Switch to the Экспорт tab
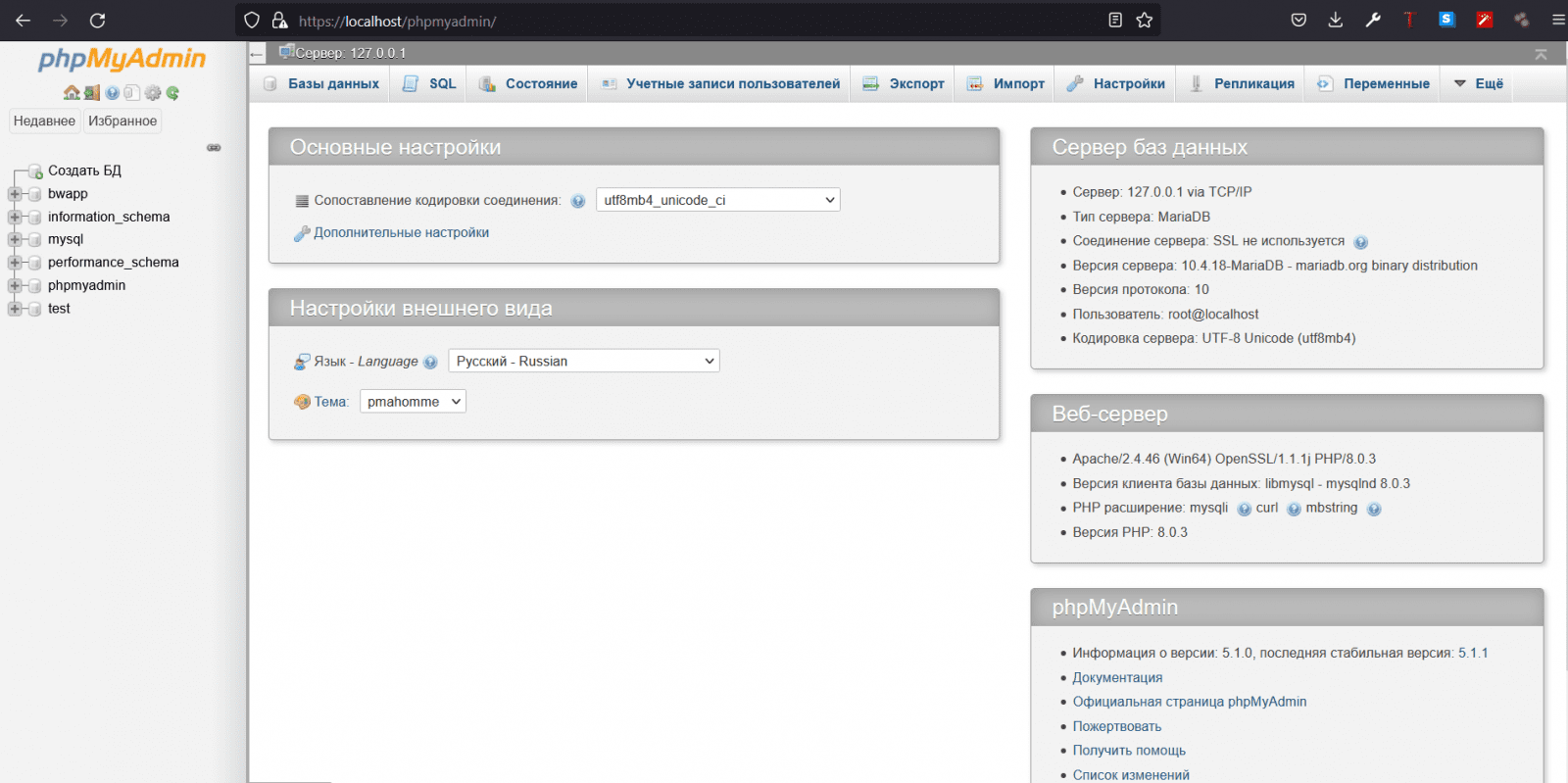This screenshot has width=1568, height=783. tap(904, 83)
